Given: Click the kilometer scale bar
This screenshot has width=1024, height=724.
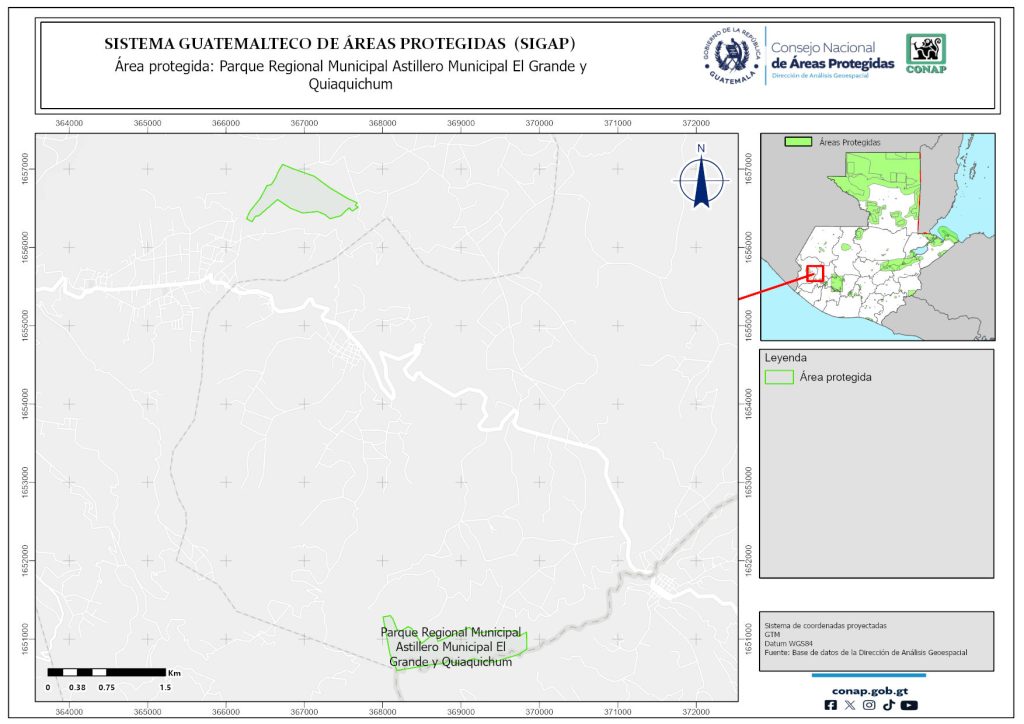Looking at the screenshot, I should [x=107, y=671].
